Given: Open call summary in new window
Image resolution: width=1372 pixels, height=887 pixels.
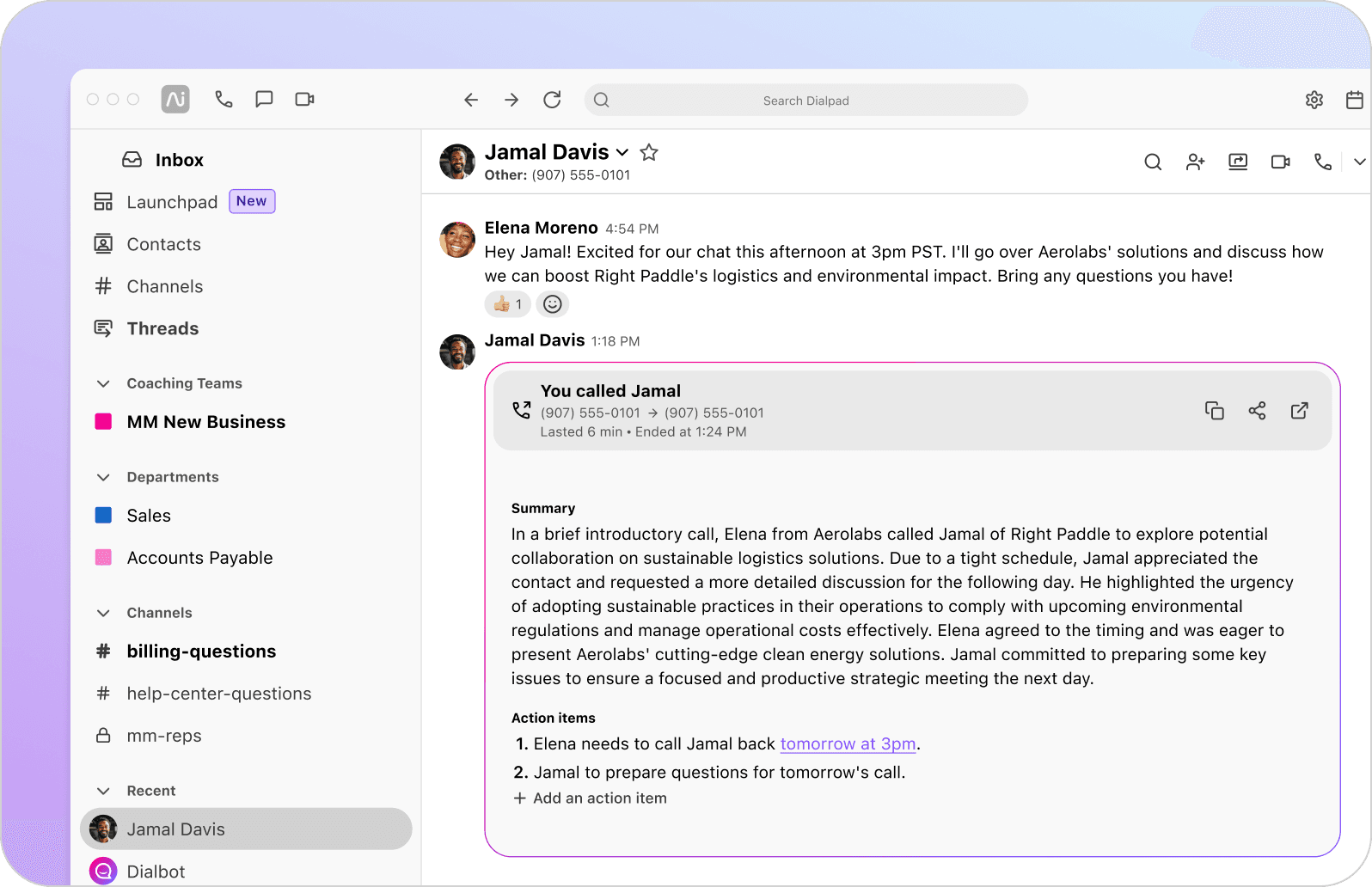Looking at the screenshot, I should (1299, 411).
